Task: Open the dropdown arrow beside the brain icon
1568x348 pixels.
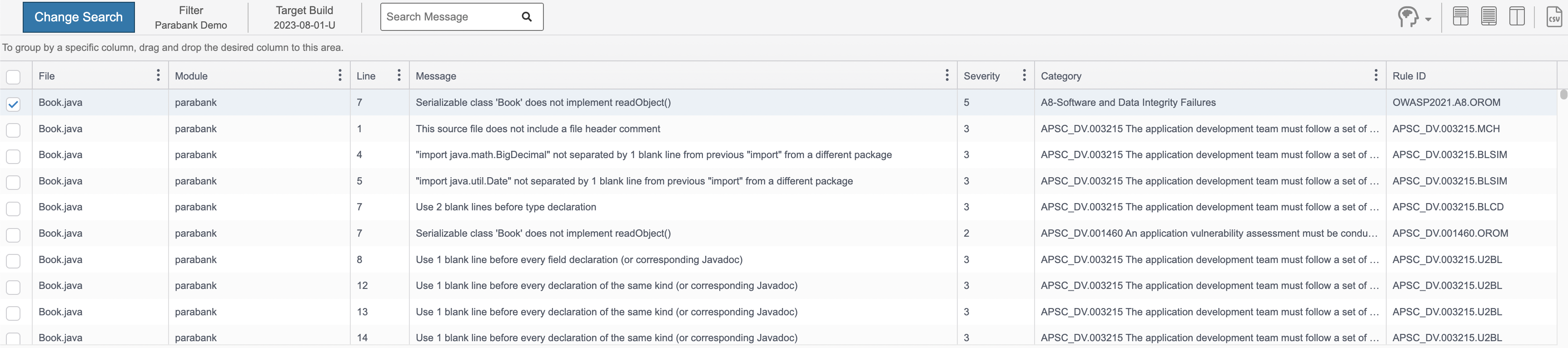Action: click(x=1428, y=20)
